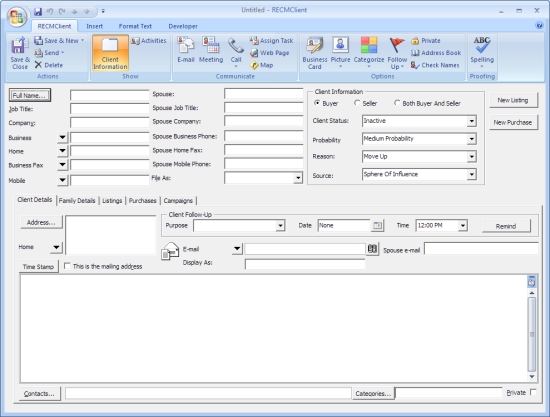Click the Follow Up flag icon
Viewport: 550px width, 417px height.
(x=397, y=45)
